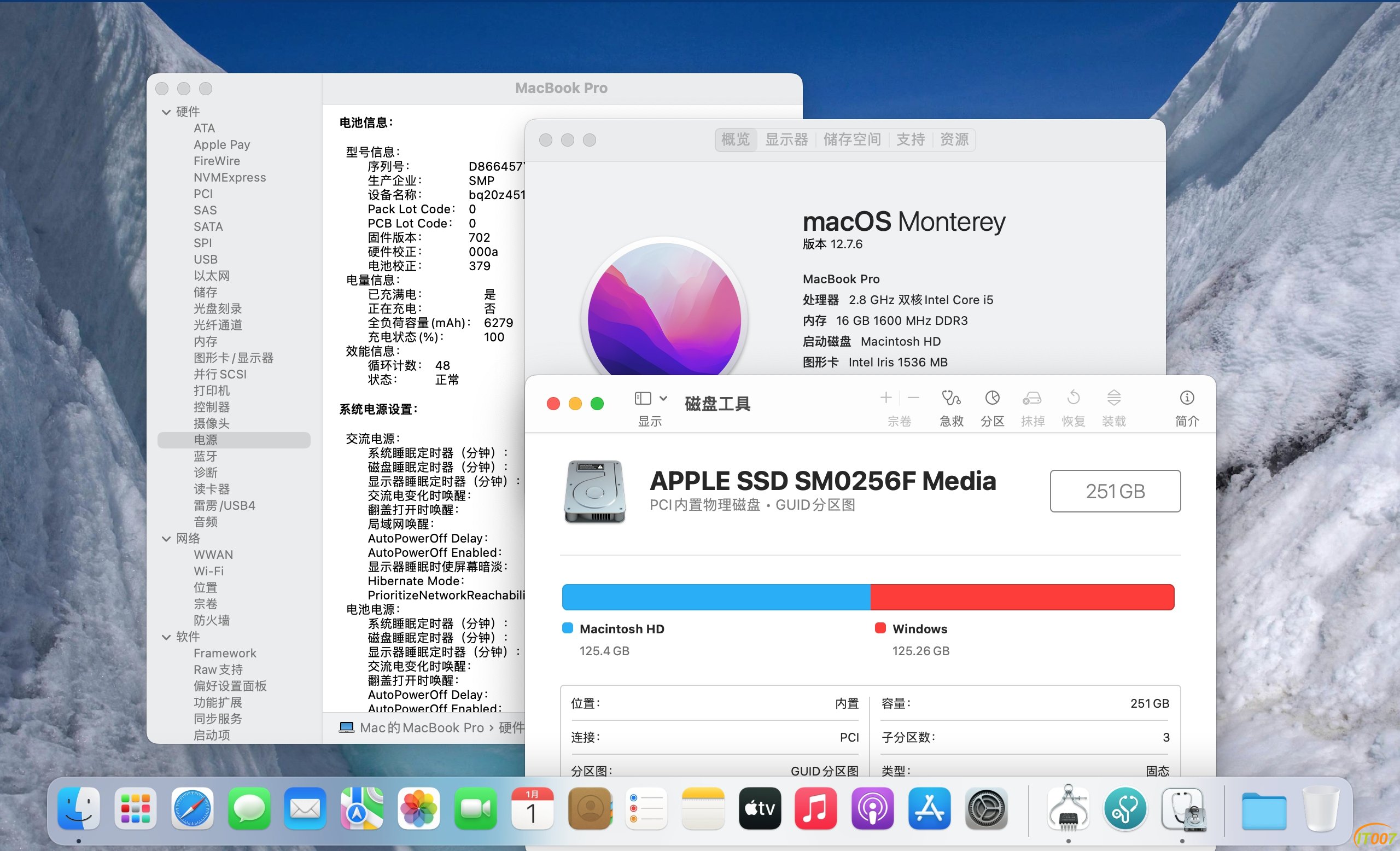Select Wi-Fi in the network list
The height and width of the screenshot is (851, 1400).
coord(208,571)
